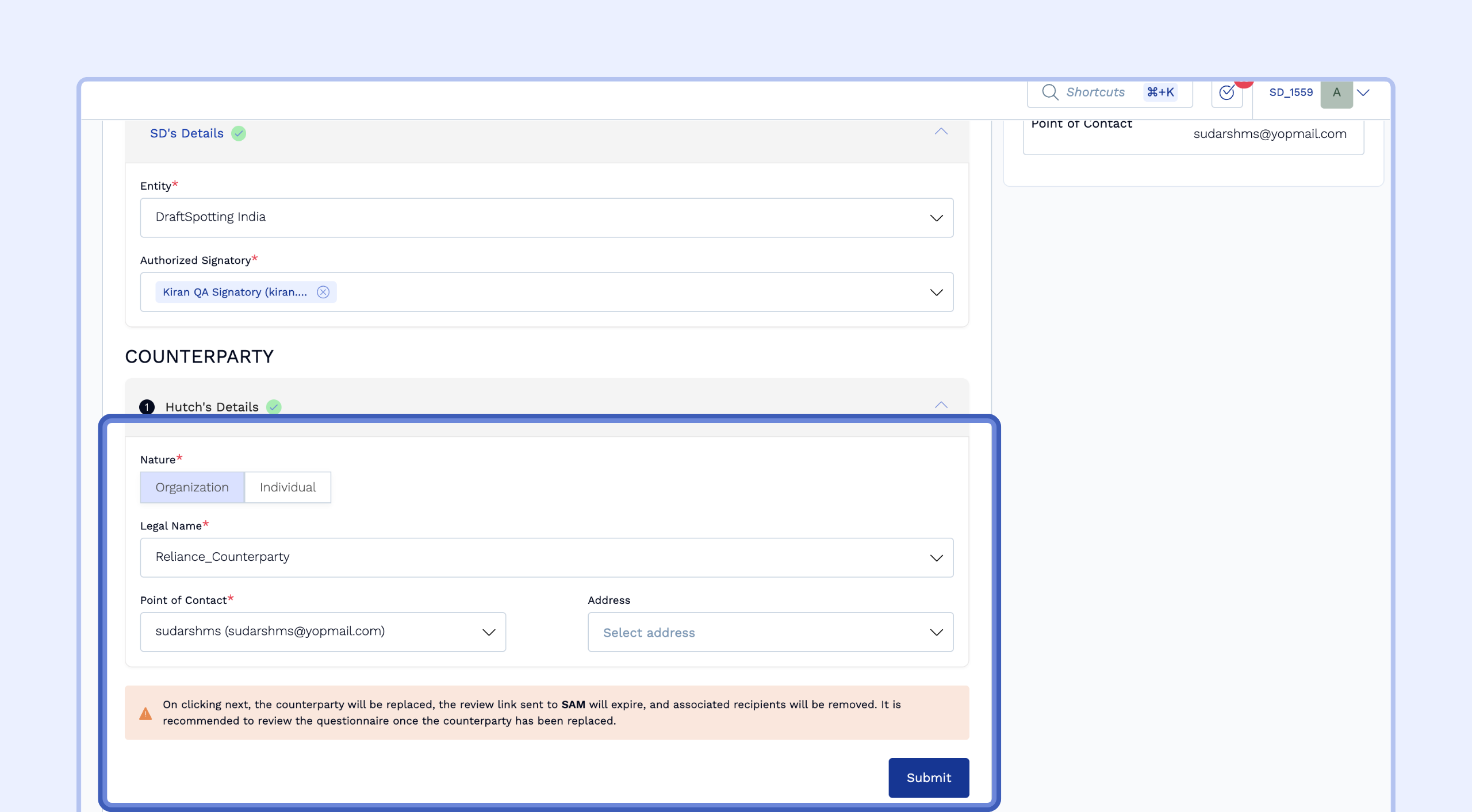Collapse the Hutch's Details section

coord(941,405)
